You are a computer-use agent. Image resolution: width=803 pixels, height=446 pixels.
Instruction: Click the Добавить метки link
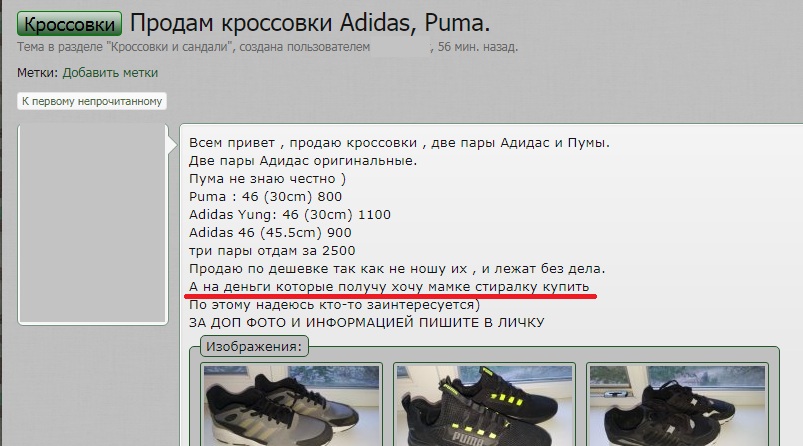pos(110,73)
